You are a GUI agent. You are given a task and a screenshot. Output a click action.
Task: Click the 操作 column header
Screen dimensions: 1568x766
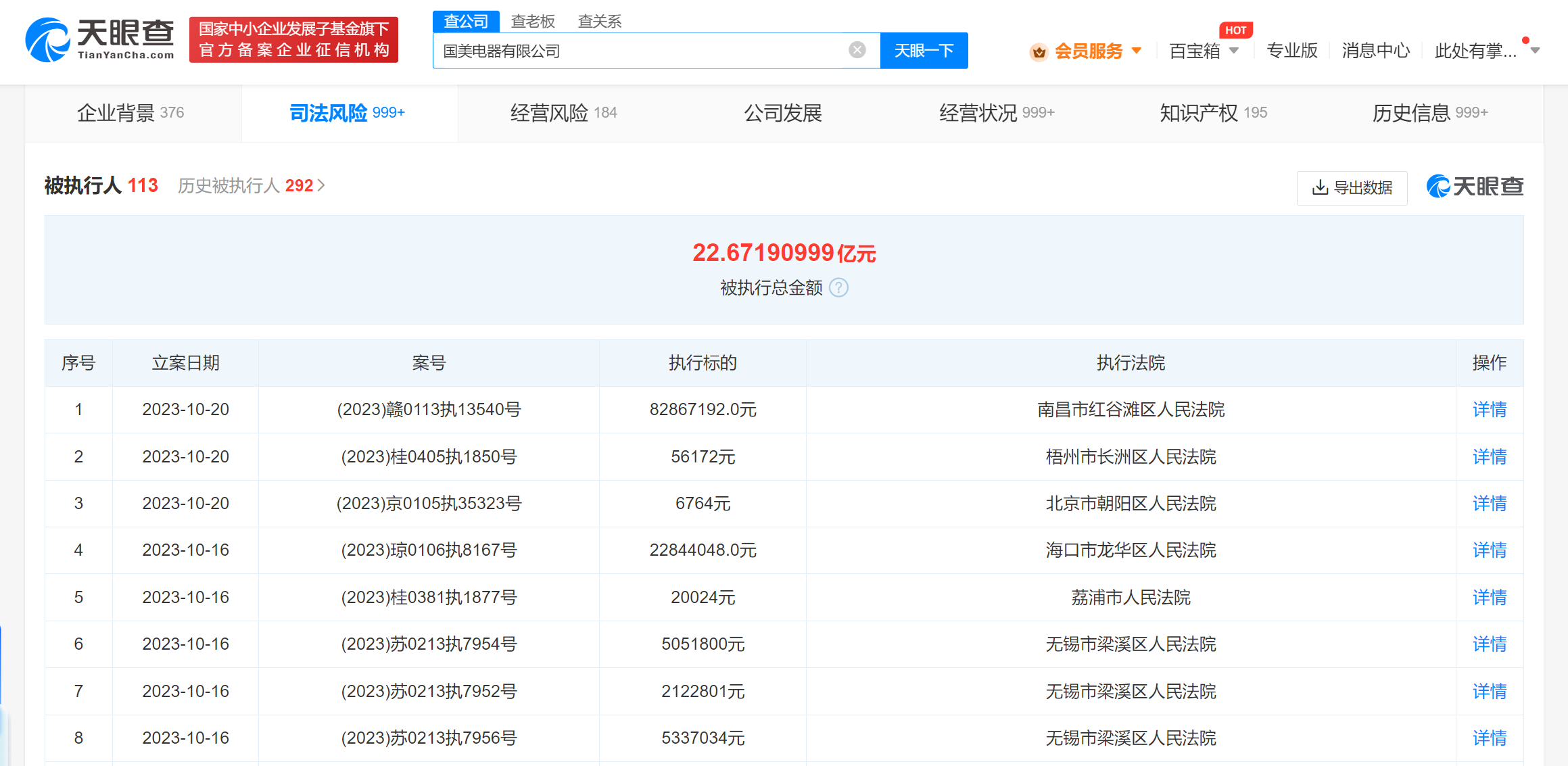pyautogui.click(x=1490, y=363)
